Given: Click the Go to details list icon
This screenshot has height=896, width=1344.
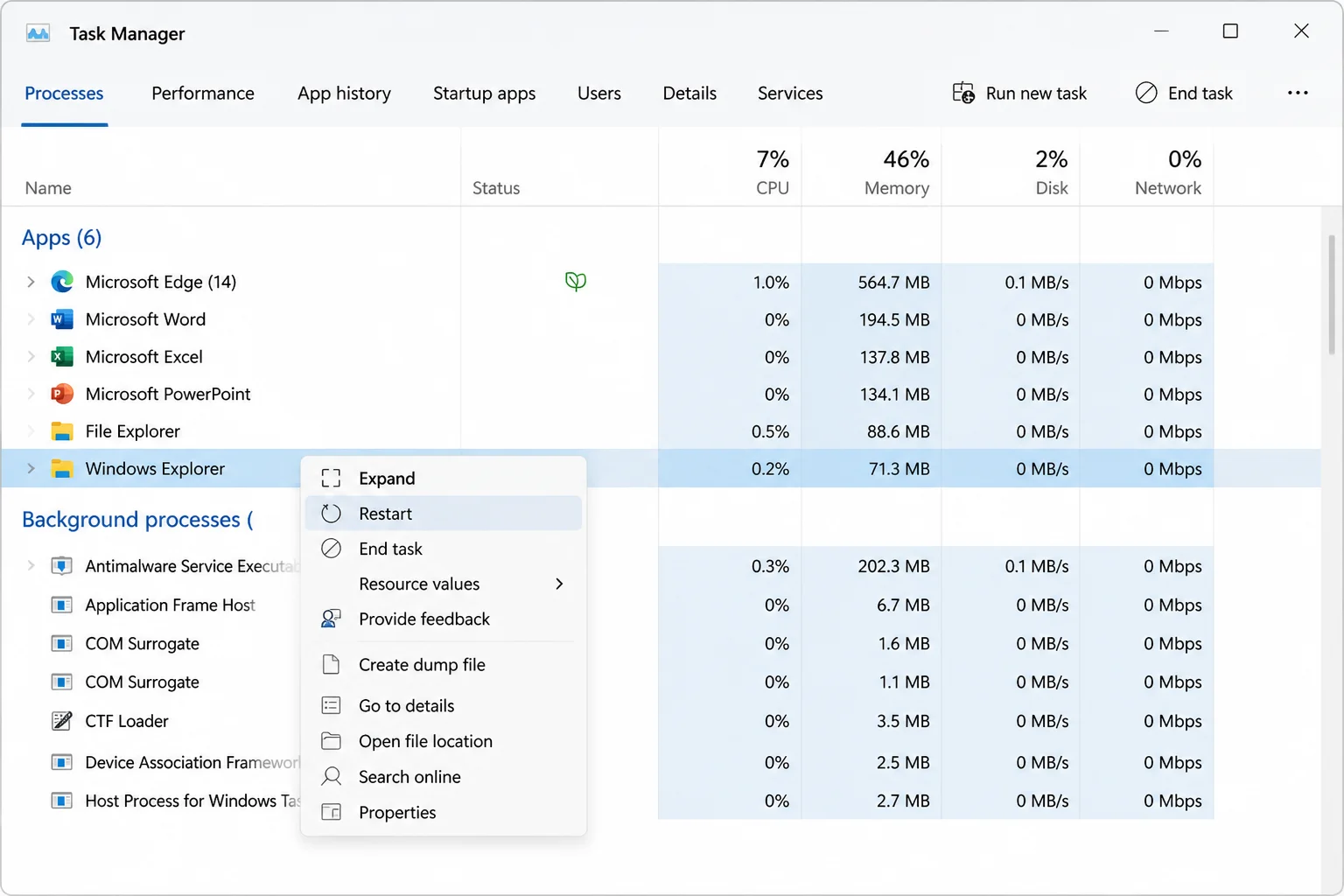Looking at the screenshot, I should point(331,705).
